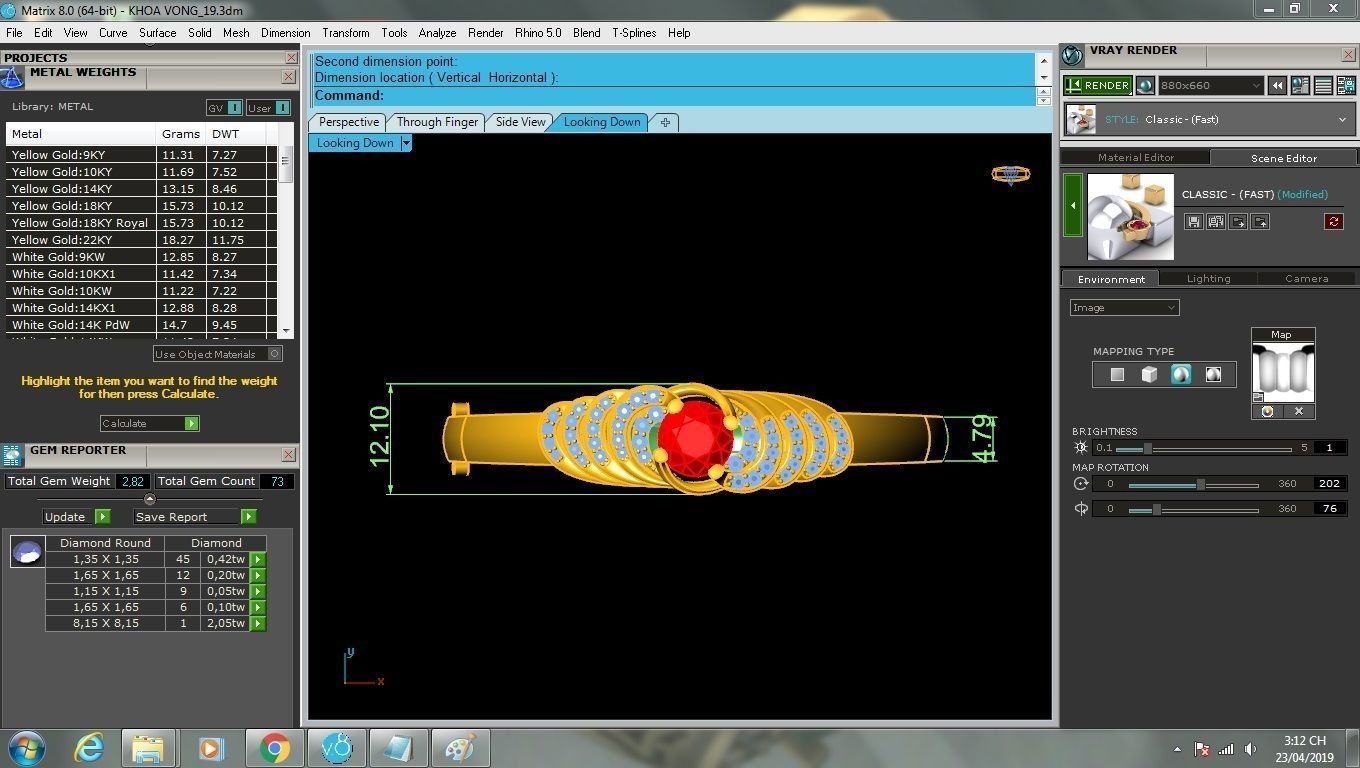Select the White Gold:14K PdW row
1360x768 pixels.
pos(136,325)
